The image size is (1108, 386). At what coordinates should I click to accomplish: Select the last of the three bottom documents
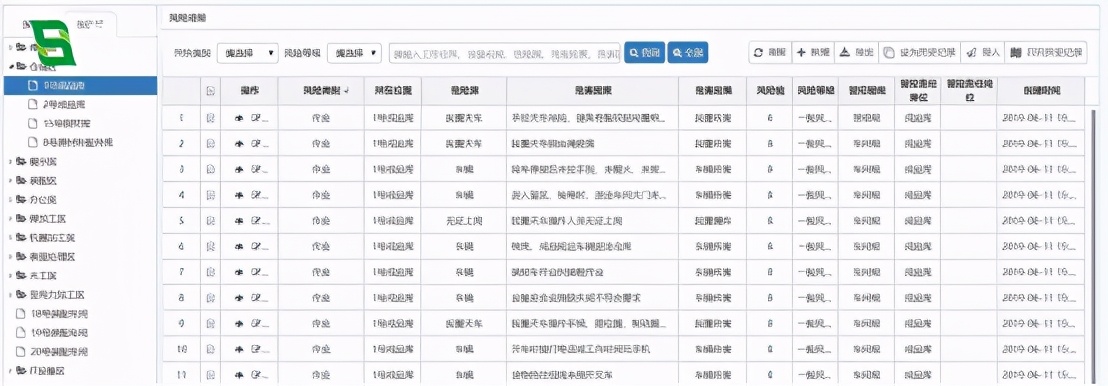click(52, 352)
